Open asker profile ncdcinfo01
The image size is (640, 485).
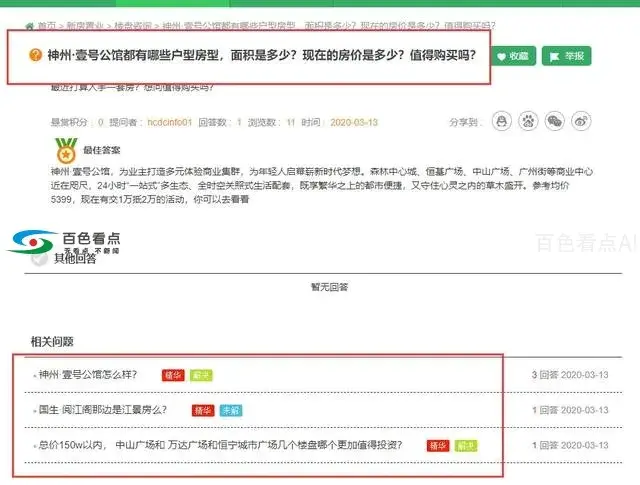169,122
